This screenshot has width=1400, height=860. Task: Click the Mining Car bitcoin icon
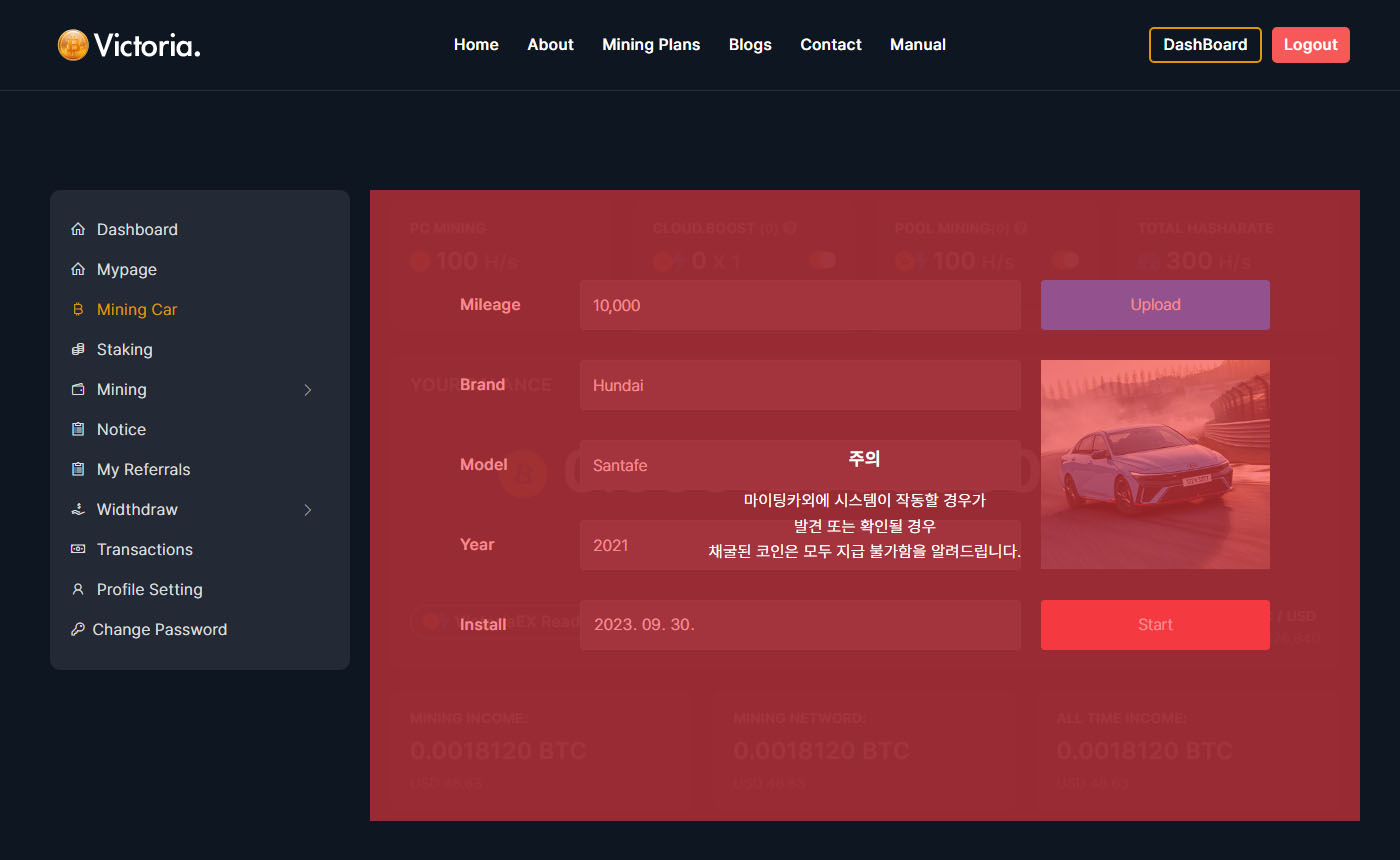(78, 310)
